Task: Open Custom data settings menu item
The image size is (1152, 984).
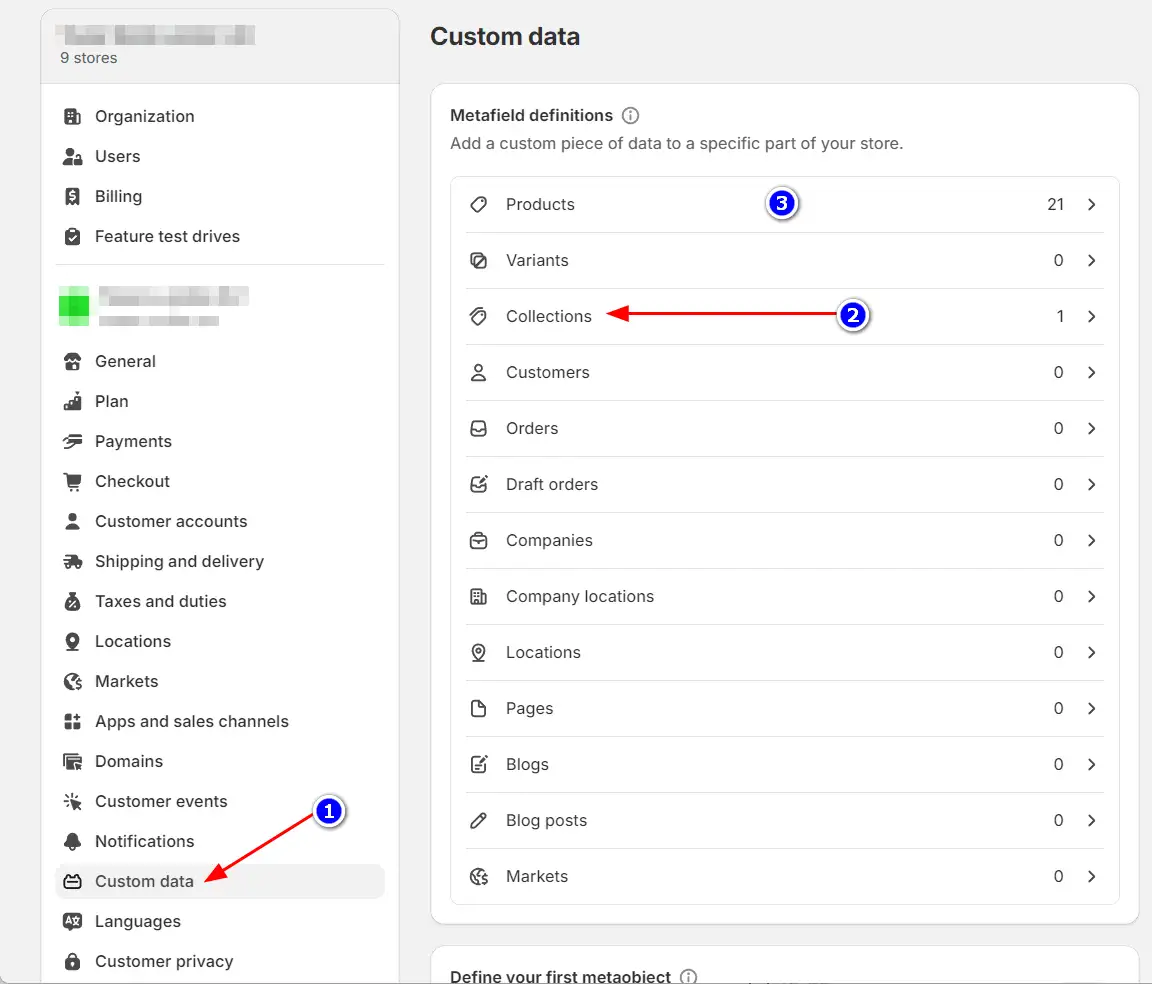Action: [144, 881]
